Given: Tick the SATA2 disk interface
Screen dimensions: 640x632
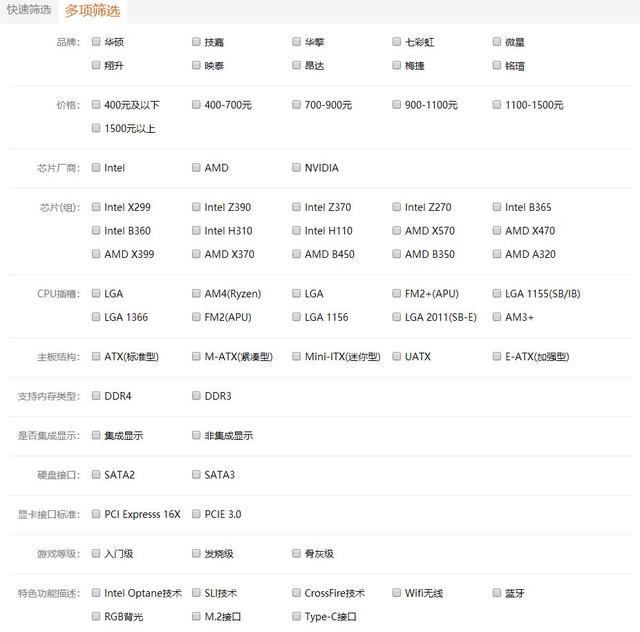Looking at the screenshot, I should (96, 474).
